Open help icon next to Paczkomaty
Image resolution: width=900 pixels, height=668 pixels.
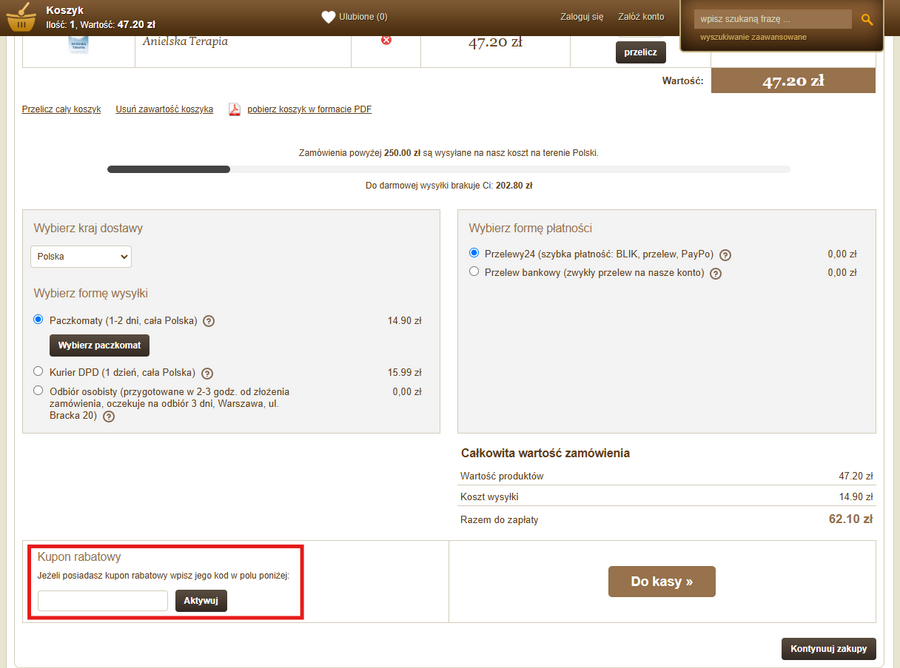[209, 321]
